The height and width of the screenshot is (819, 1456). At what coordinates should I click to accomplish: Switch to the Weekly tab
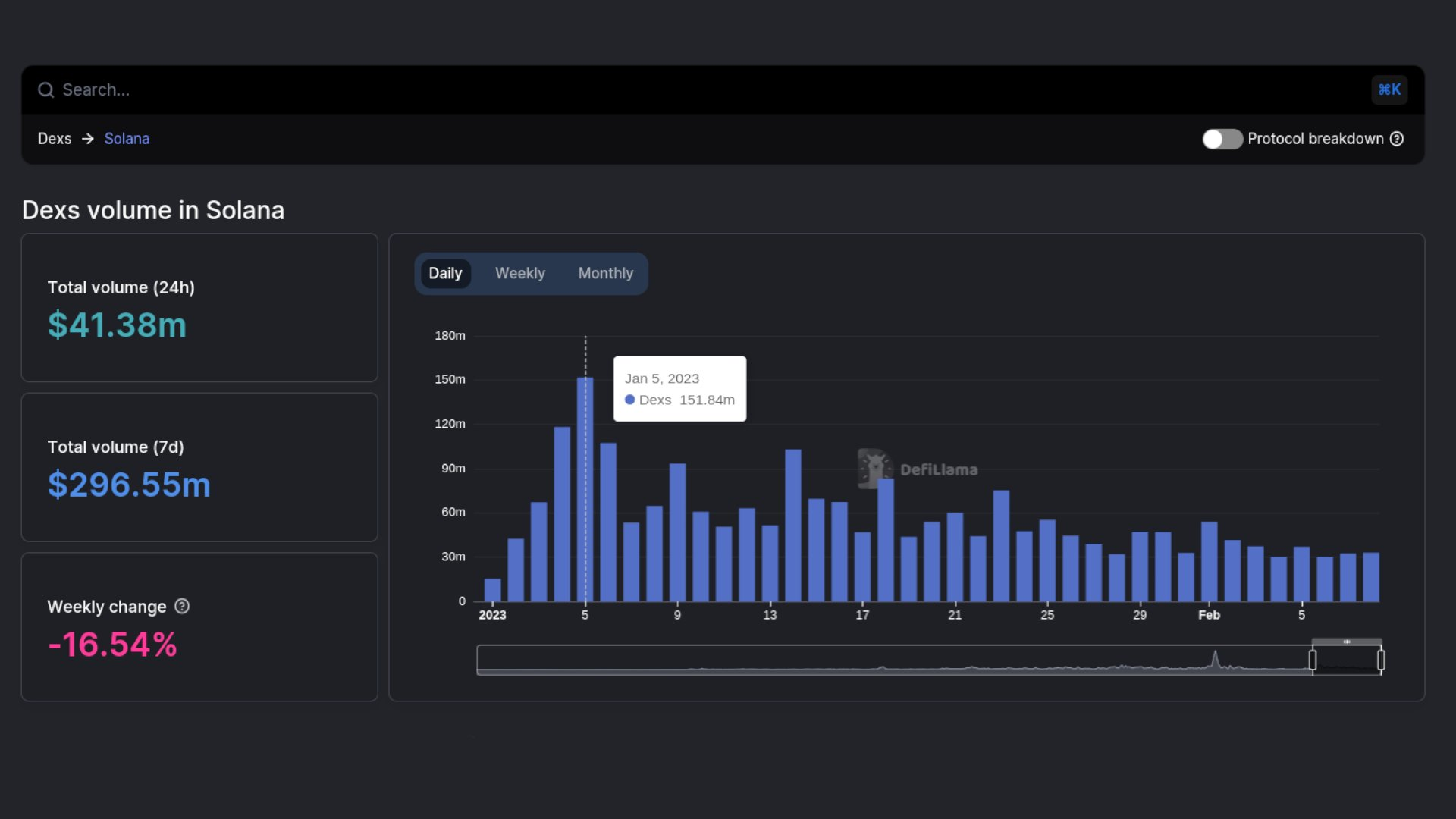(x=519, y=274)
